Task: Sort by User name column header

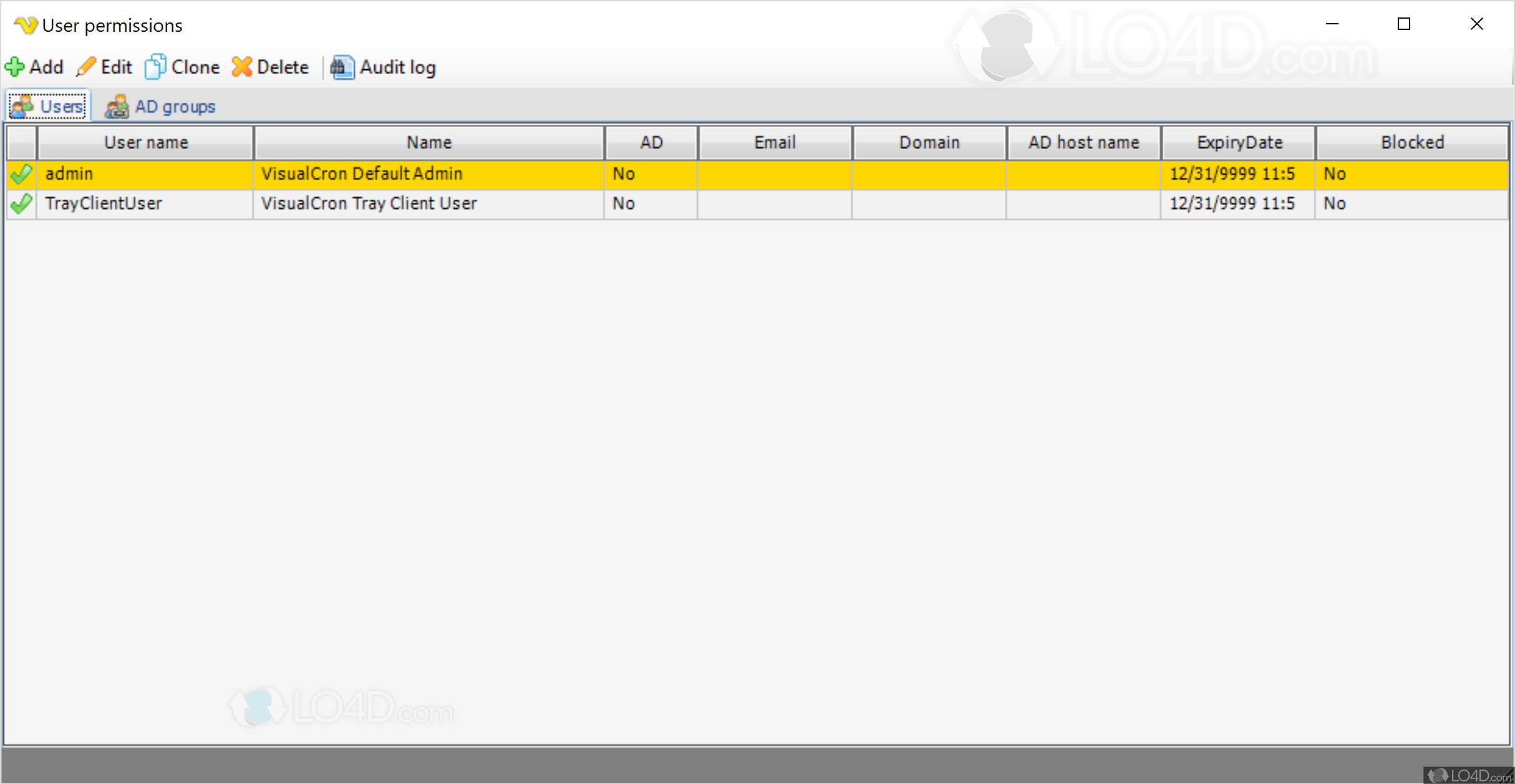Action: click(x=145, y=143)
